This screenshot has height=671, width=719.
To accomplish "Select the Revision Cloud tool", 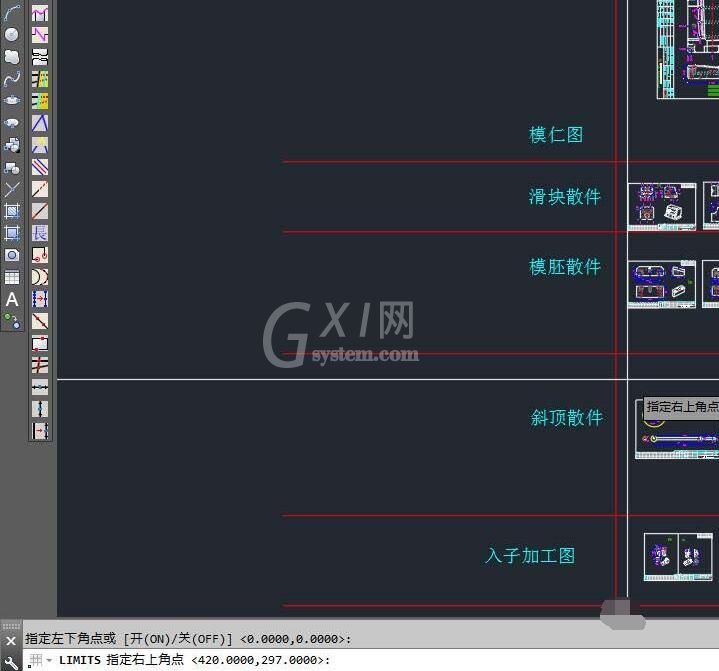I will tap(12, 56).
